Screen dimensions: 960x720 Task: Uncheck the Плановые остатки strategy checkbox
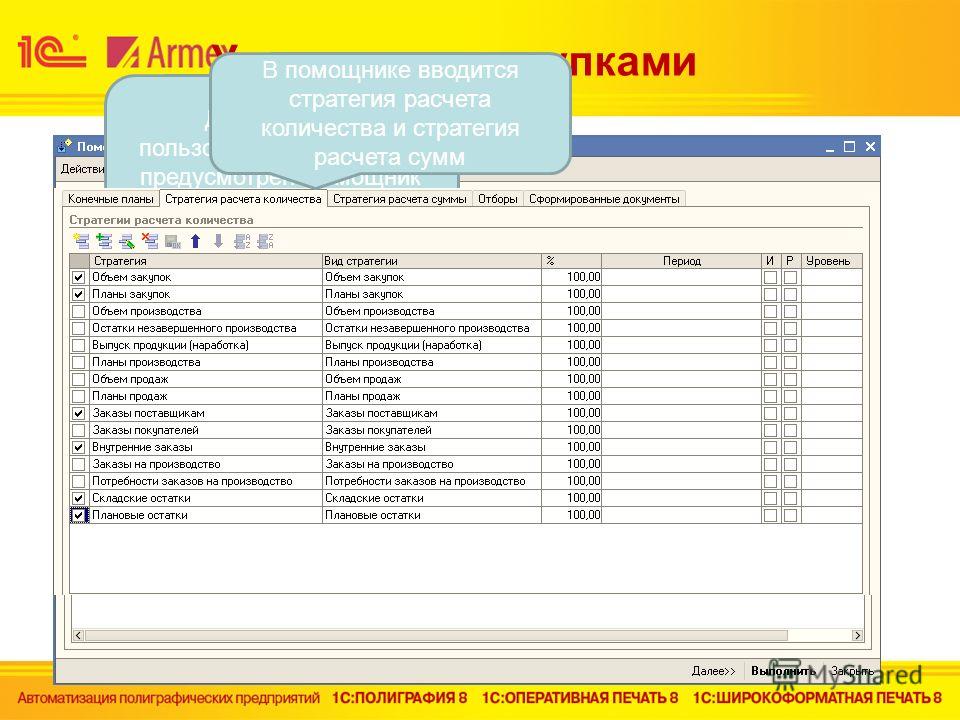[78, 516]
